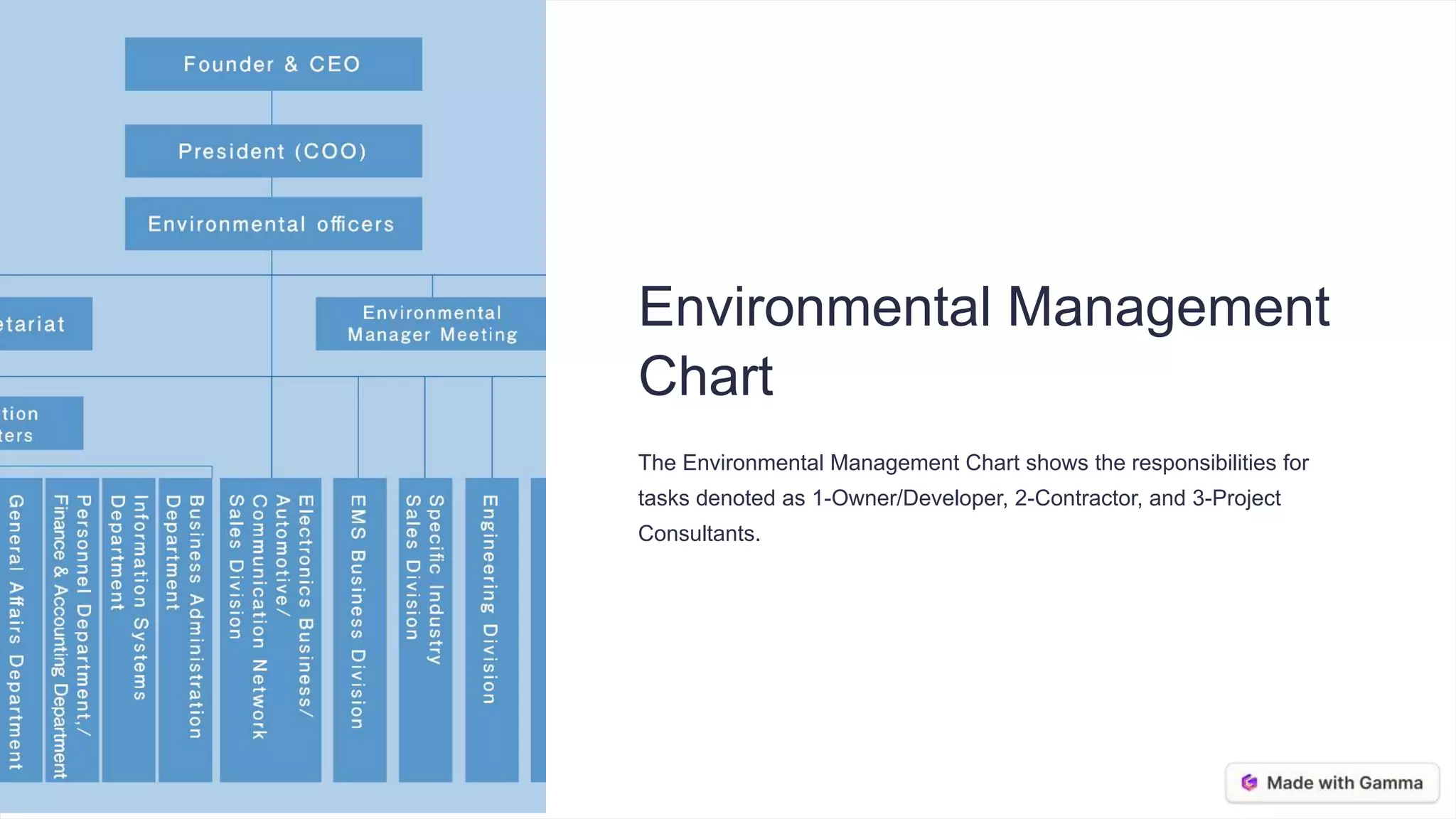The height and width of the screenshot is (819, 1456).
Task: Click Specific Industry Sales Division column
Action: tap(425, 629)
